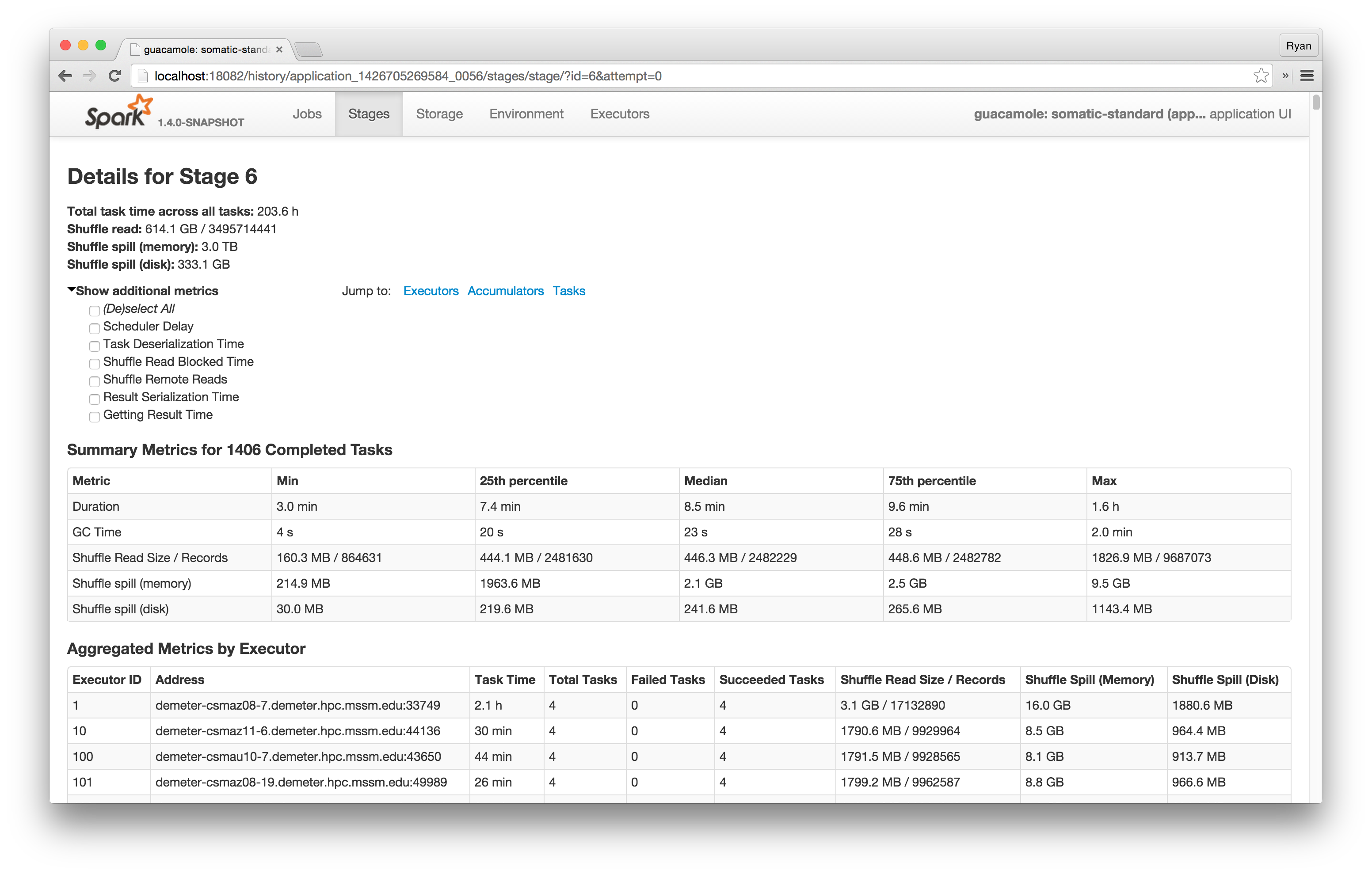
Task: Switch to the Jobs tab
Action: [x=307, y=114]
